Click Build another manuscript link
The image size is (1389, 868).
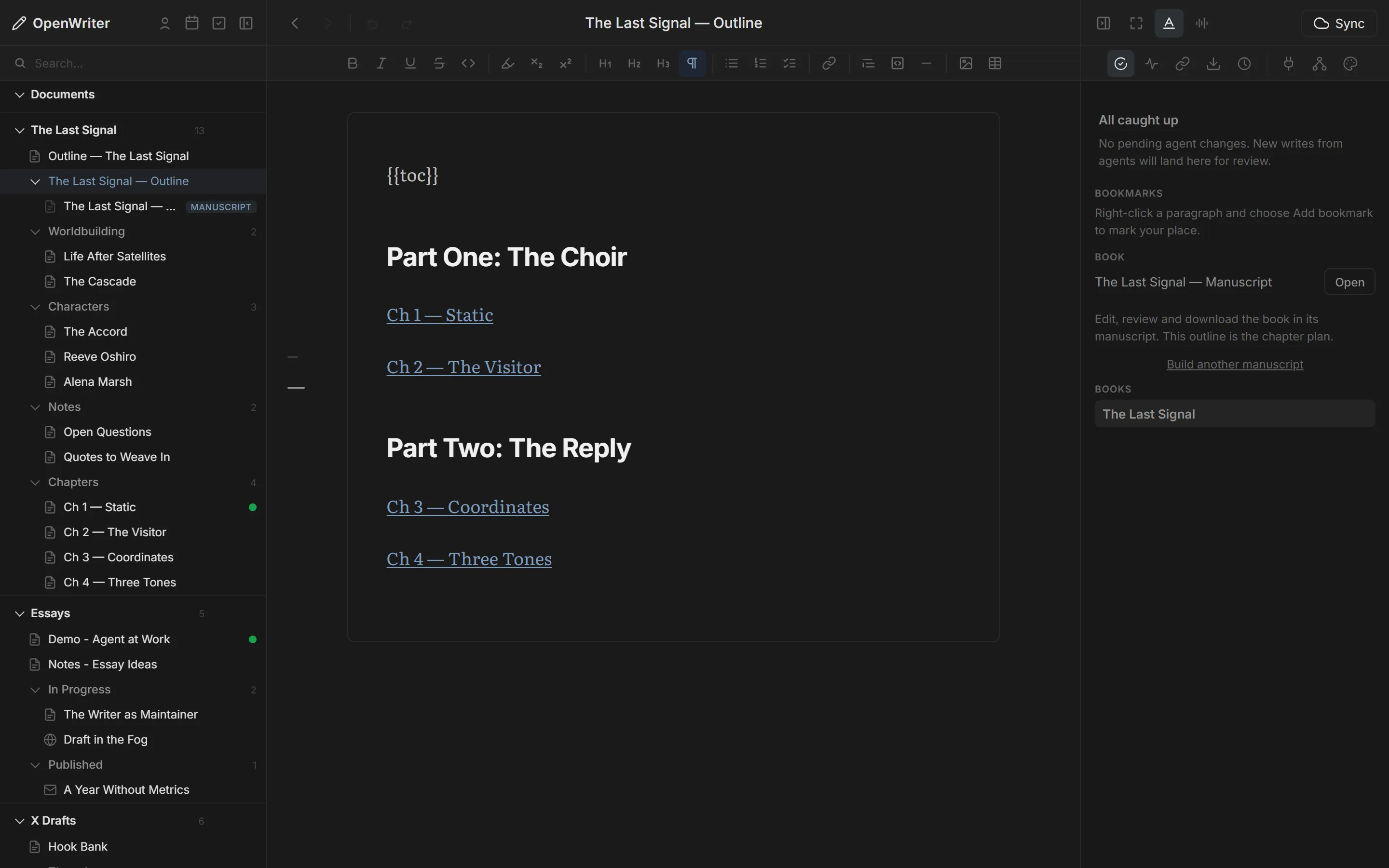click(x=1235, y=365)
